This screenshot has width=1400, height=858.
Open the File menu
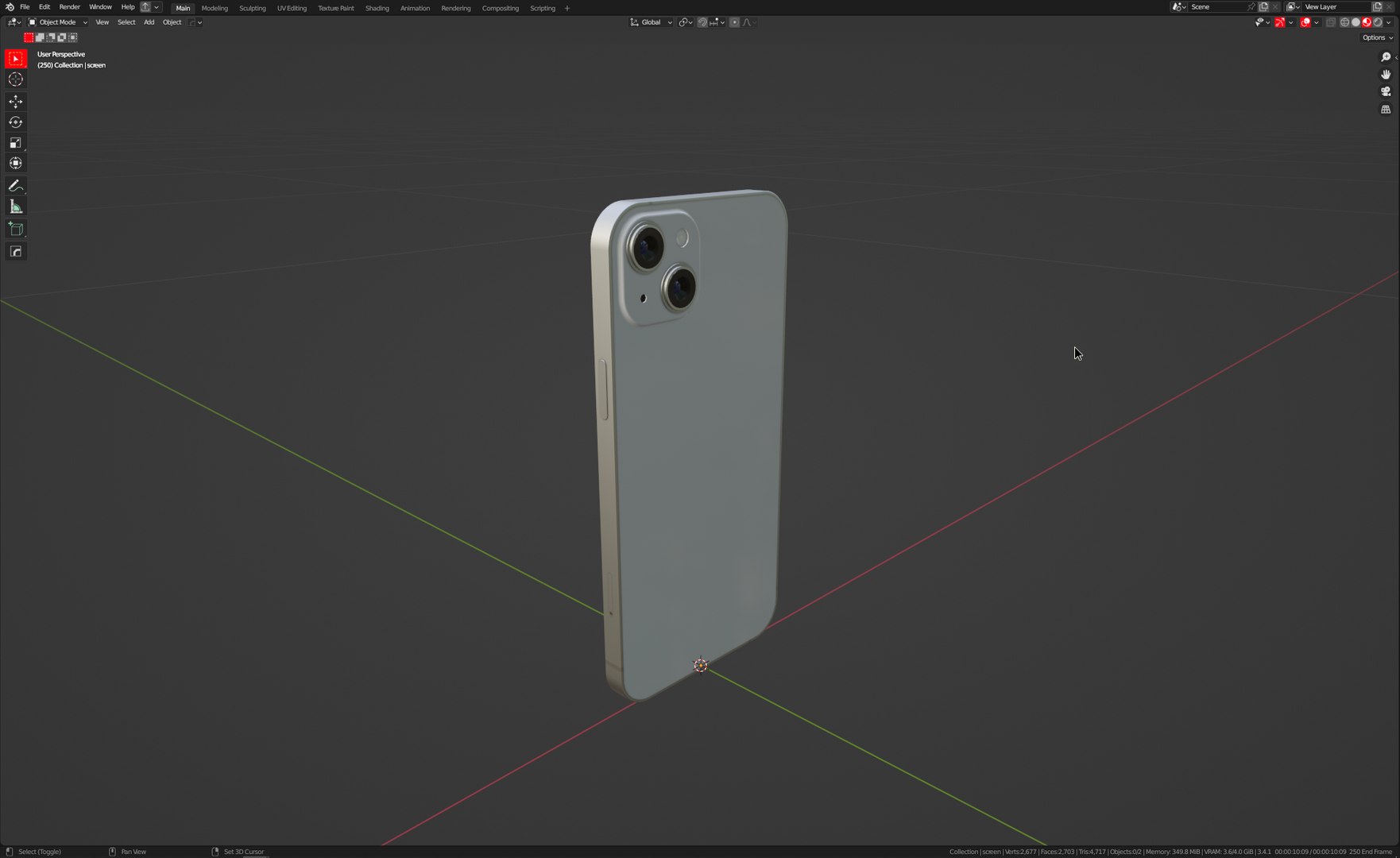[x=25, y=7]
